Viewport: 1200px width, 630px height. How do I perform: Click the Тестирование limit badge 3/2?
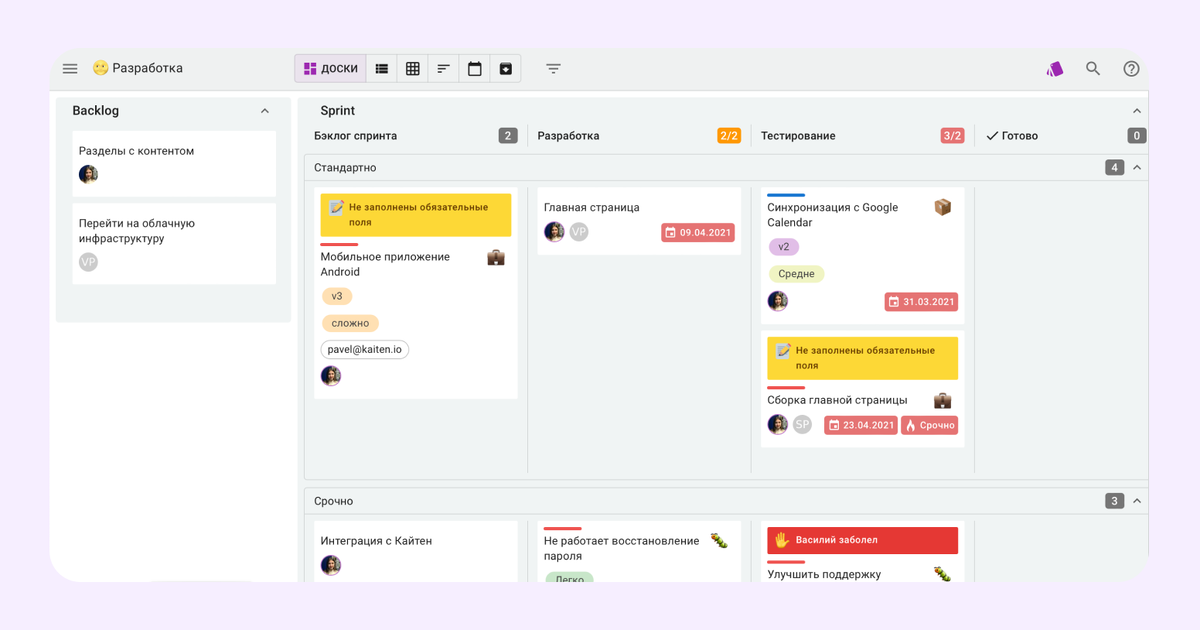[x=952, y=136]
